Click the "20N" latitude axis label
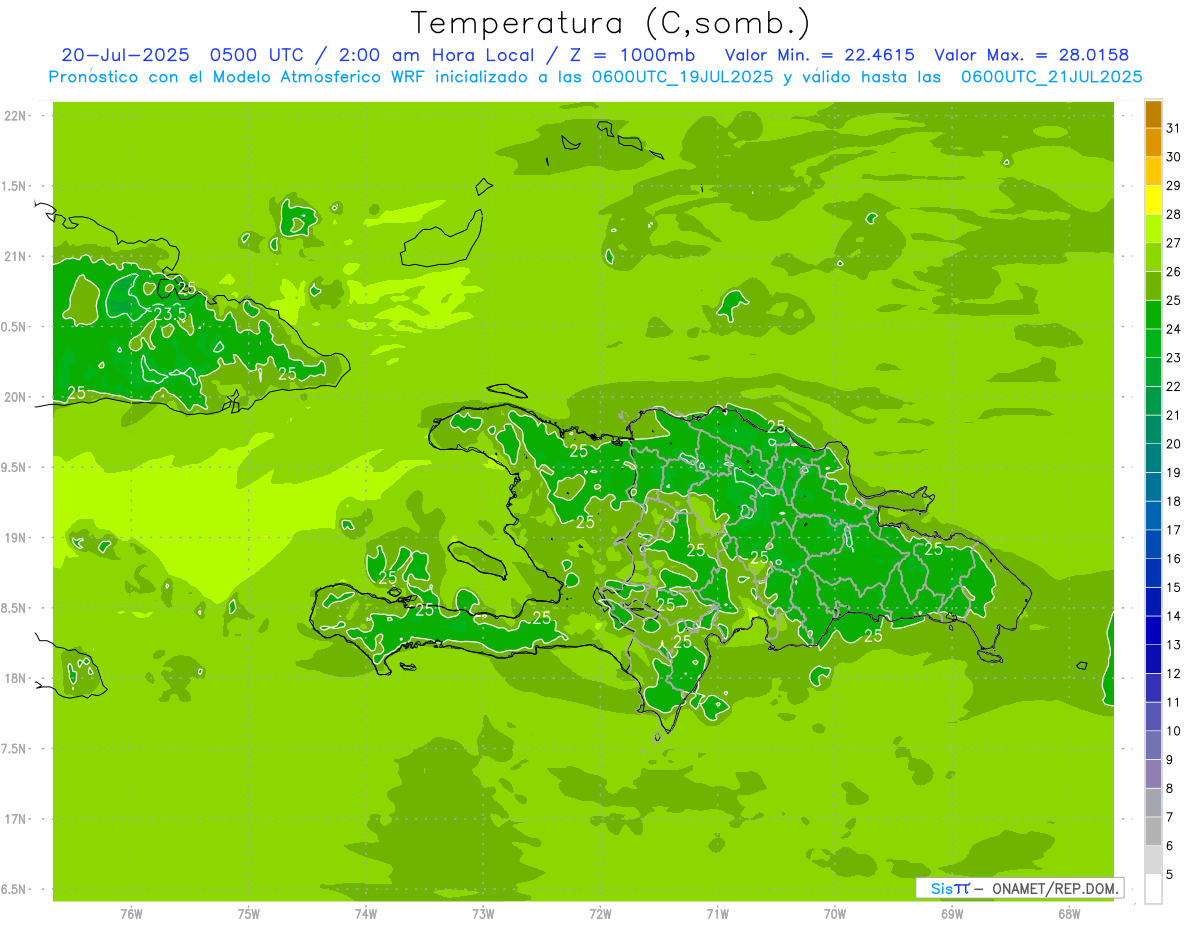The image size is (1200, 927). pyautogui.click(x=16, y=398)
